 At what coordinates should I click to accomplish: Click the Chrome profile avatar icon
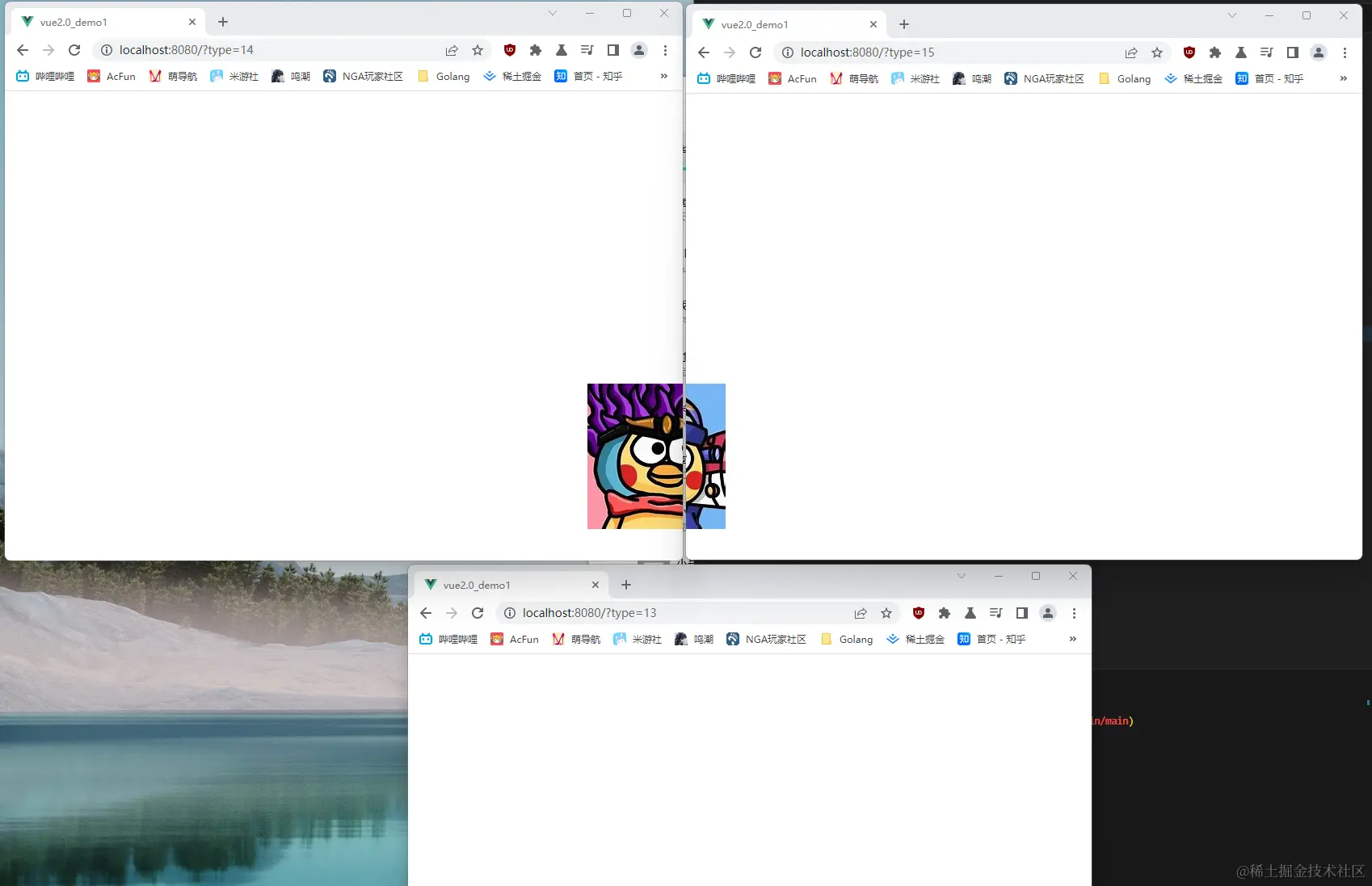pos(638,50)
